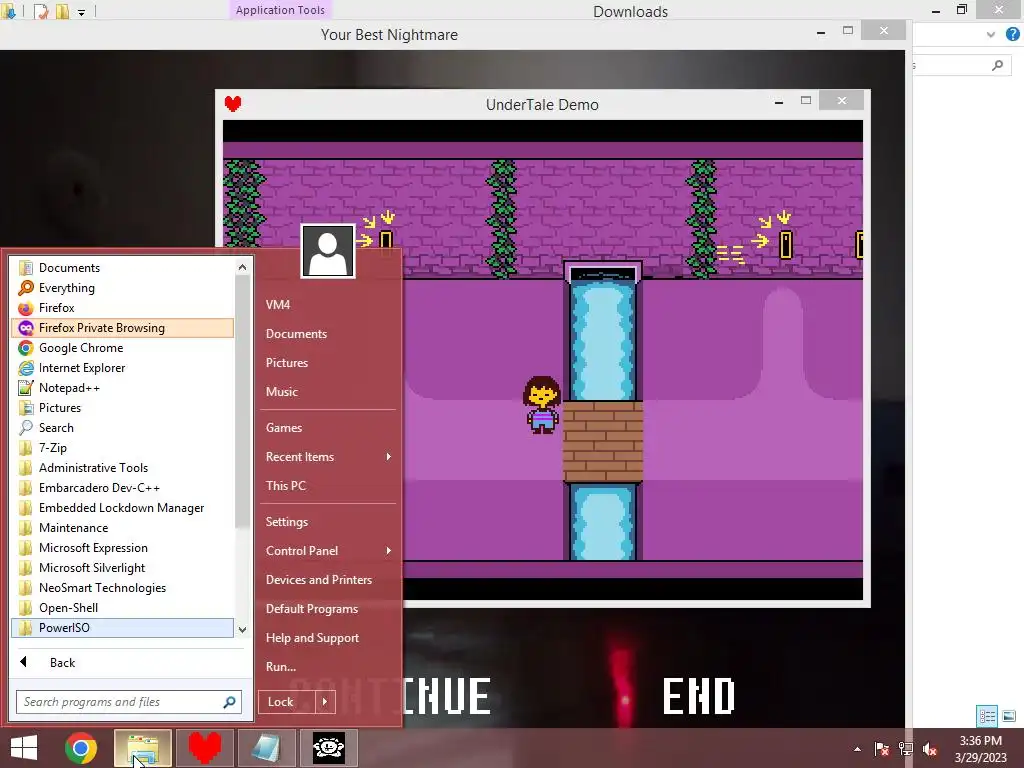This screenshot has height=768, width=1024.
Task: Open Google Chrome from programs list
Action: tap(123, 348)
